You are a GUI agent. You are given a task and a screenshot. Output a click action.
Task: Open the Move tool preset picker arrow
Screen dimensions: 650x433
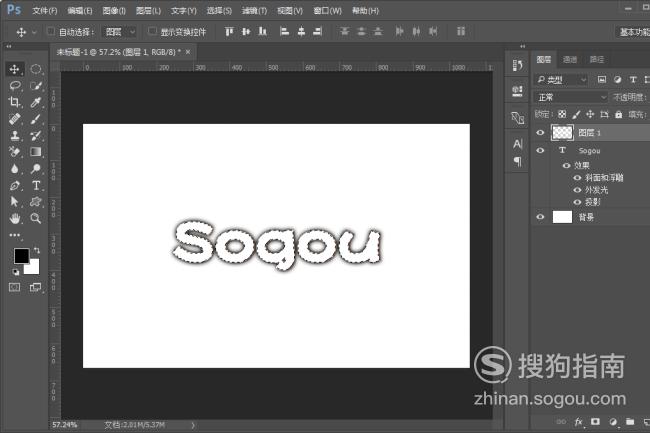[x=34, y=32]
